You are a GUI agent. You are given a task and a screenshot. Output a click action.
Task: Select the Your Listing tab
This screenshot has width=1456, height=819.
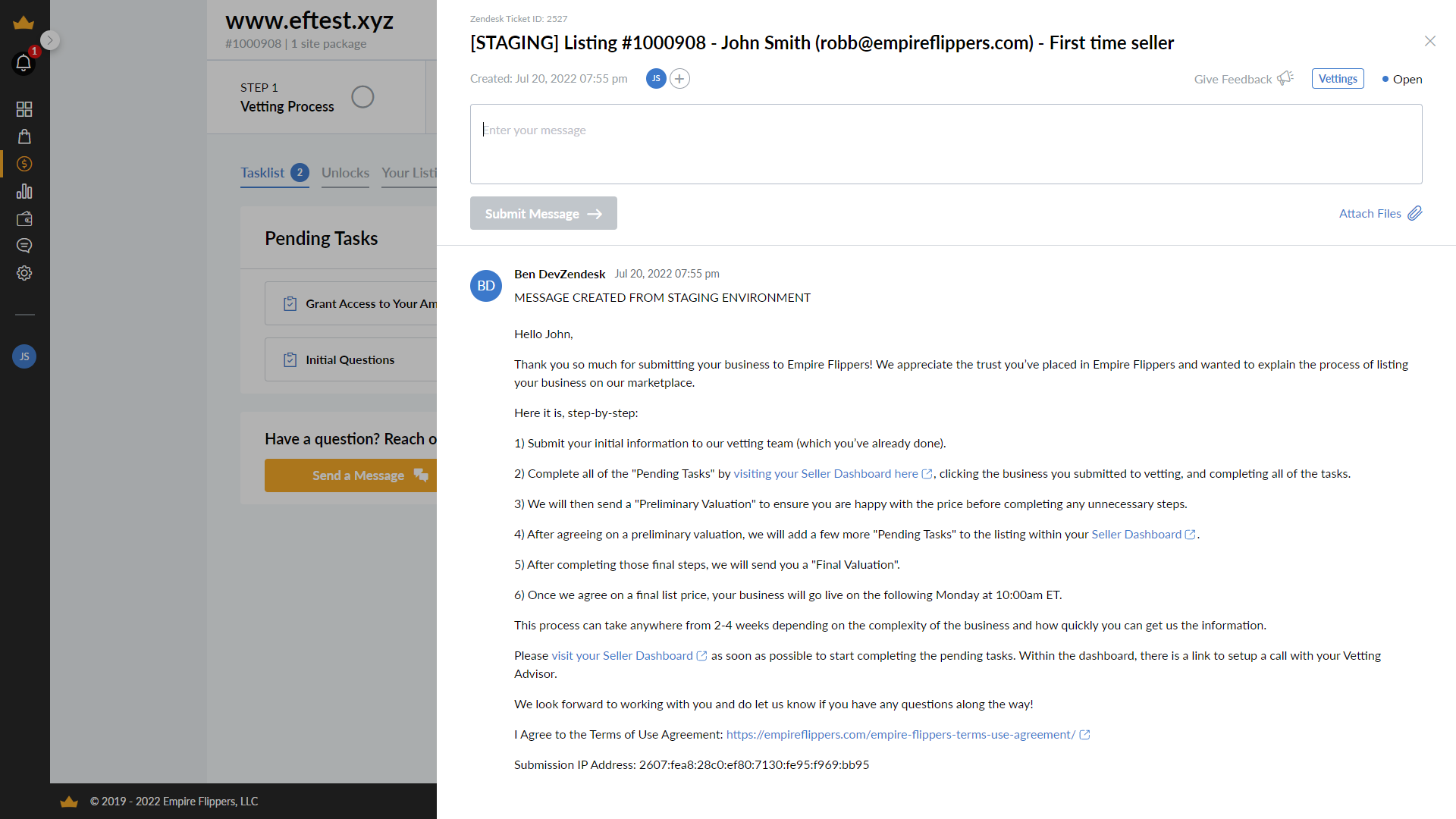pos(409,173)
